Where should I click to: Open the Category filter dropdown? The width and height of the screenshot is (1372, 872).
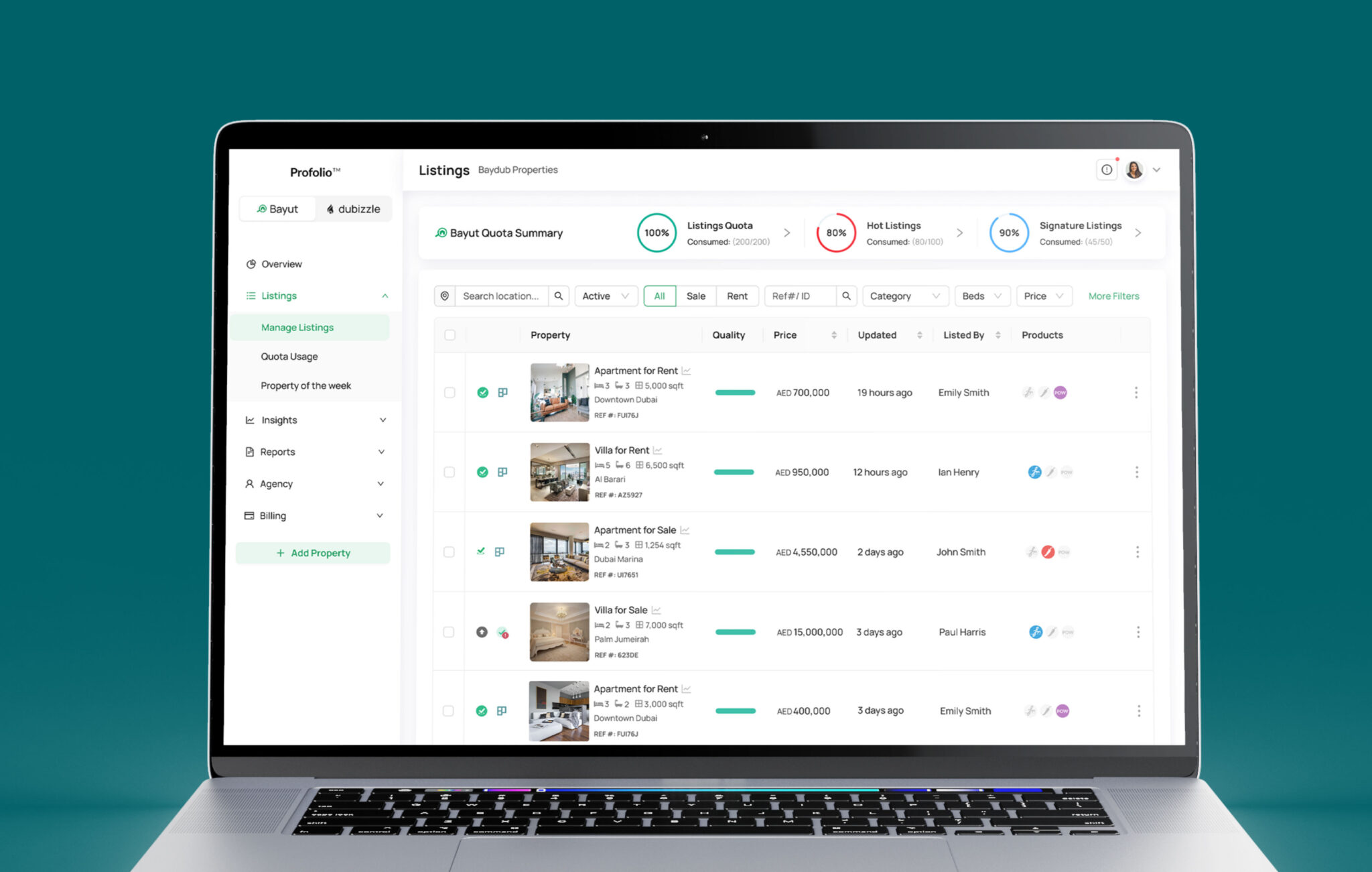pos(904,296)
